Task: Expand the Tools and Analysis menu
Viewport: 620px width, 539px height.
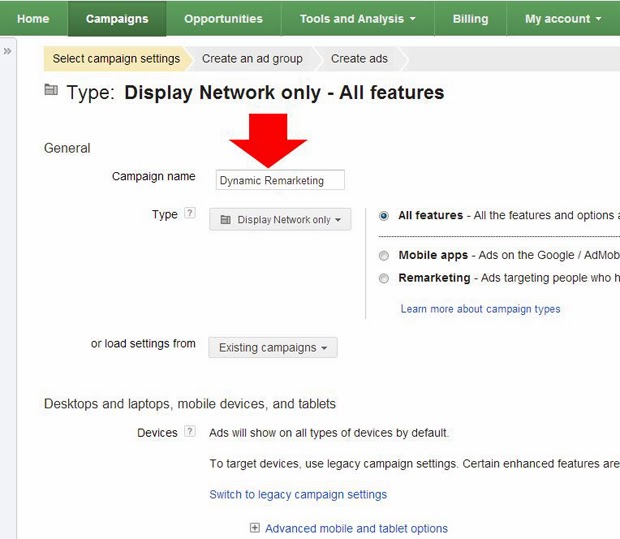Action: tap(358, 19)
